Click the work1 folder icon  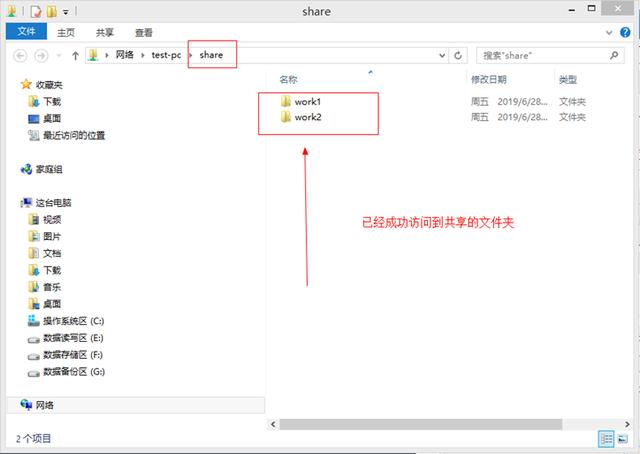point(286,101)
